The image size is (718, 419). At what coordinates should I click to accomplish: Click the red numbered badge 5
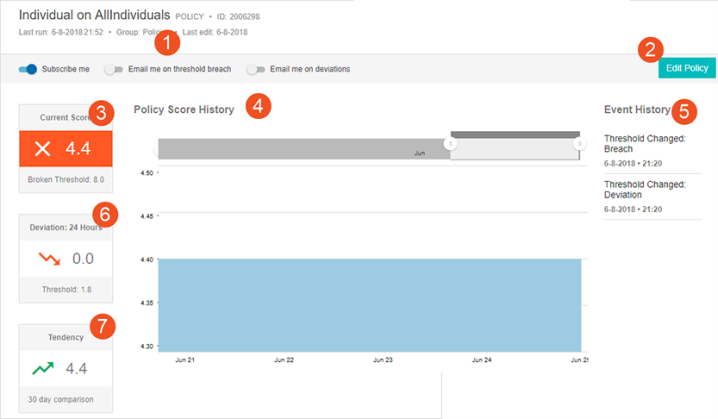(684, 111)
